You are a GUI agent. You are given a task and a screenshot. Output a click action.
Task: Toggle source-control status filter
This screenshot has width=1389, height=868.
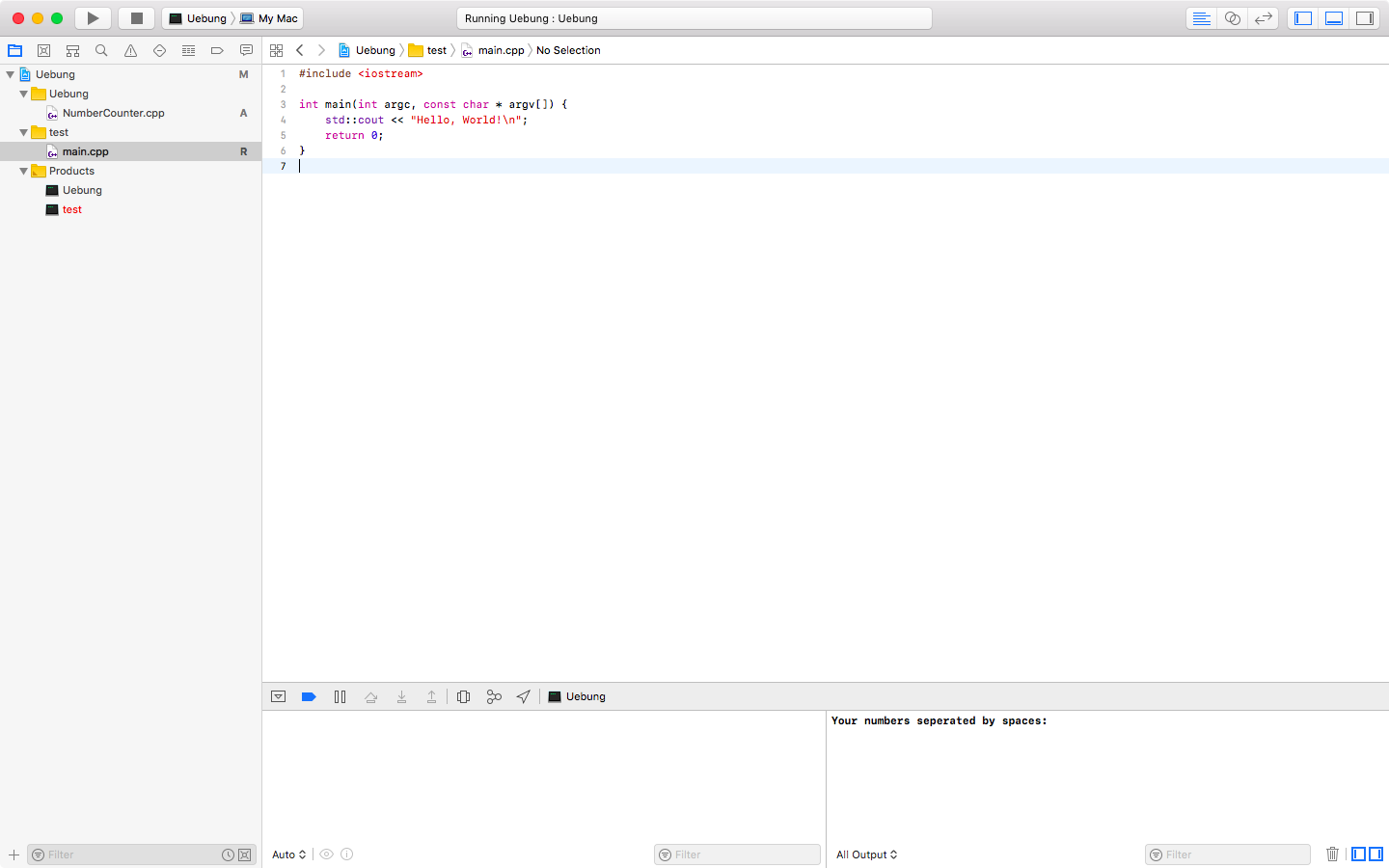click(x=244, y=854)
